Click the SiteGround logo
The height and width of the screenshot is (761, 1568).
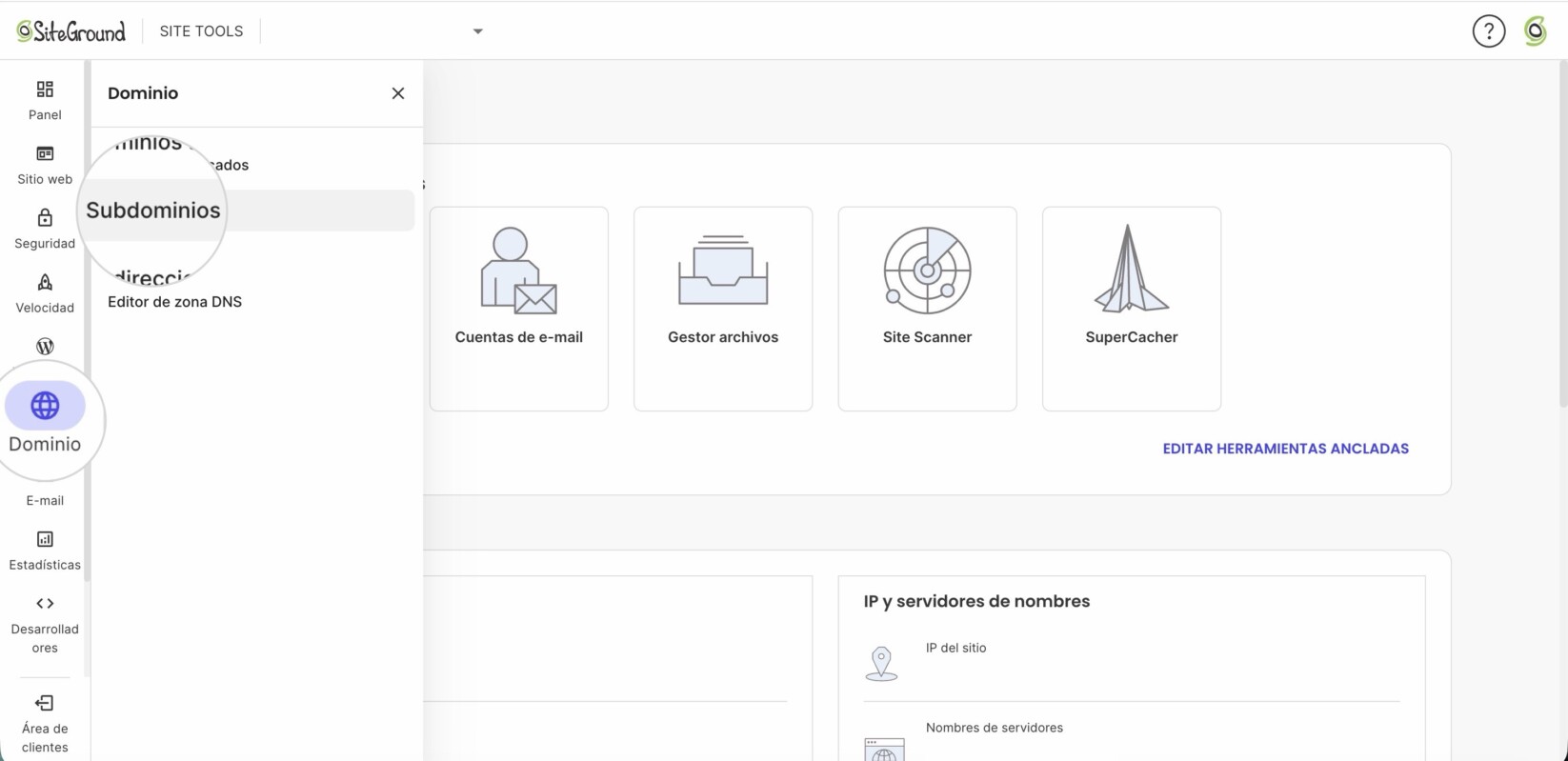click(71, 31)
